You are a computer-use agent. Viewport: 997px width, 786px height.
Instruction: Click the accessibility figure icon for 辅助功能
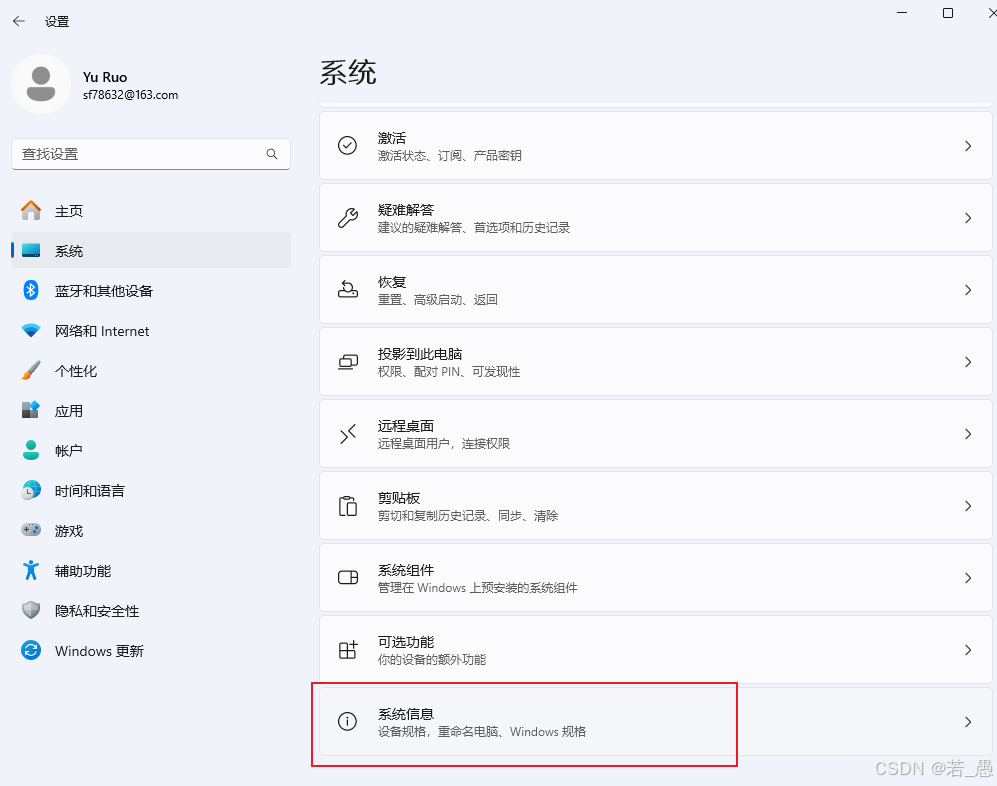point(31,570)
